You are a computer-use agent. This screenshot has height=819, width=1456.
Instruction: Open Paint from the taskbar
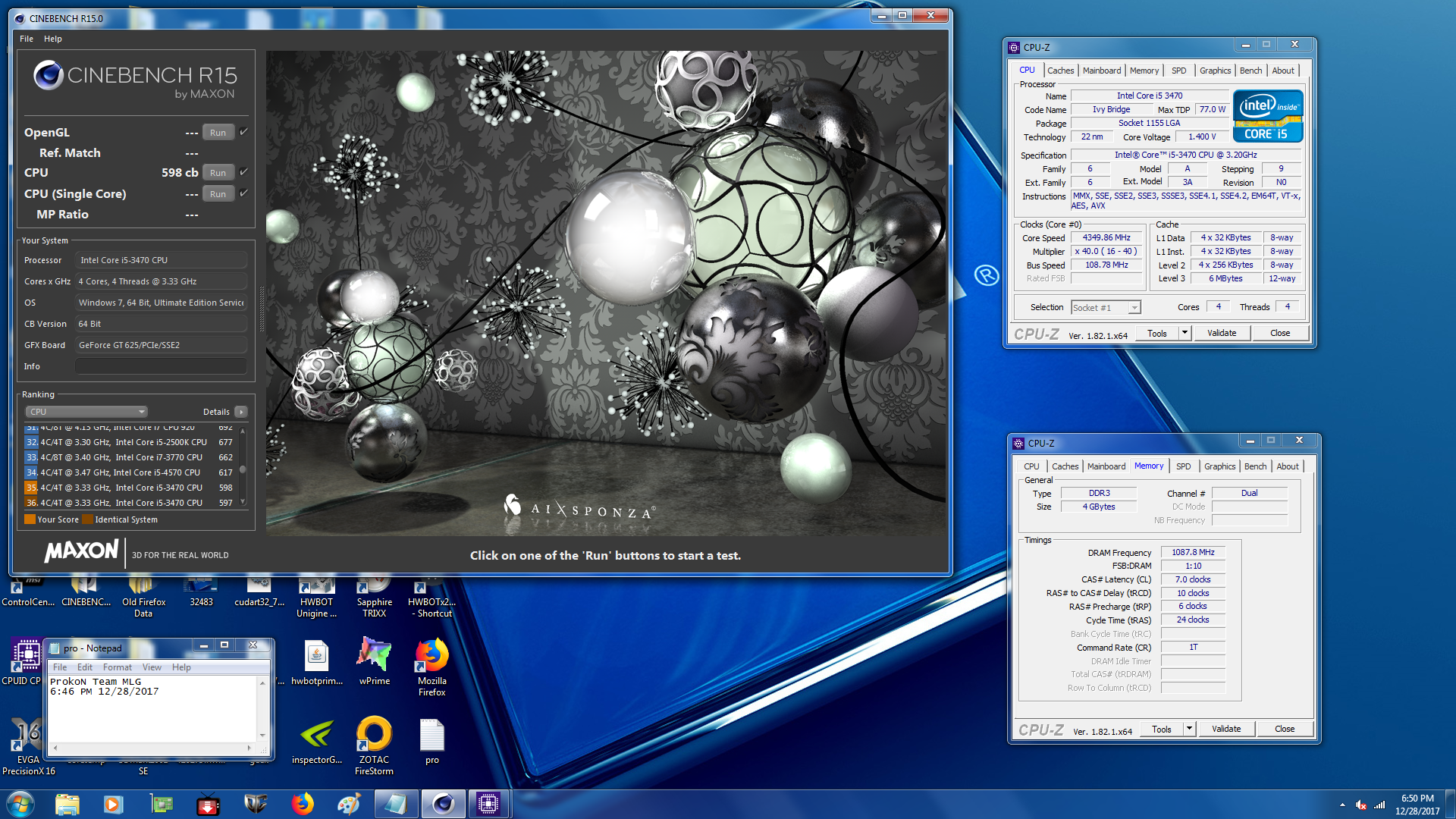[350, 804]
